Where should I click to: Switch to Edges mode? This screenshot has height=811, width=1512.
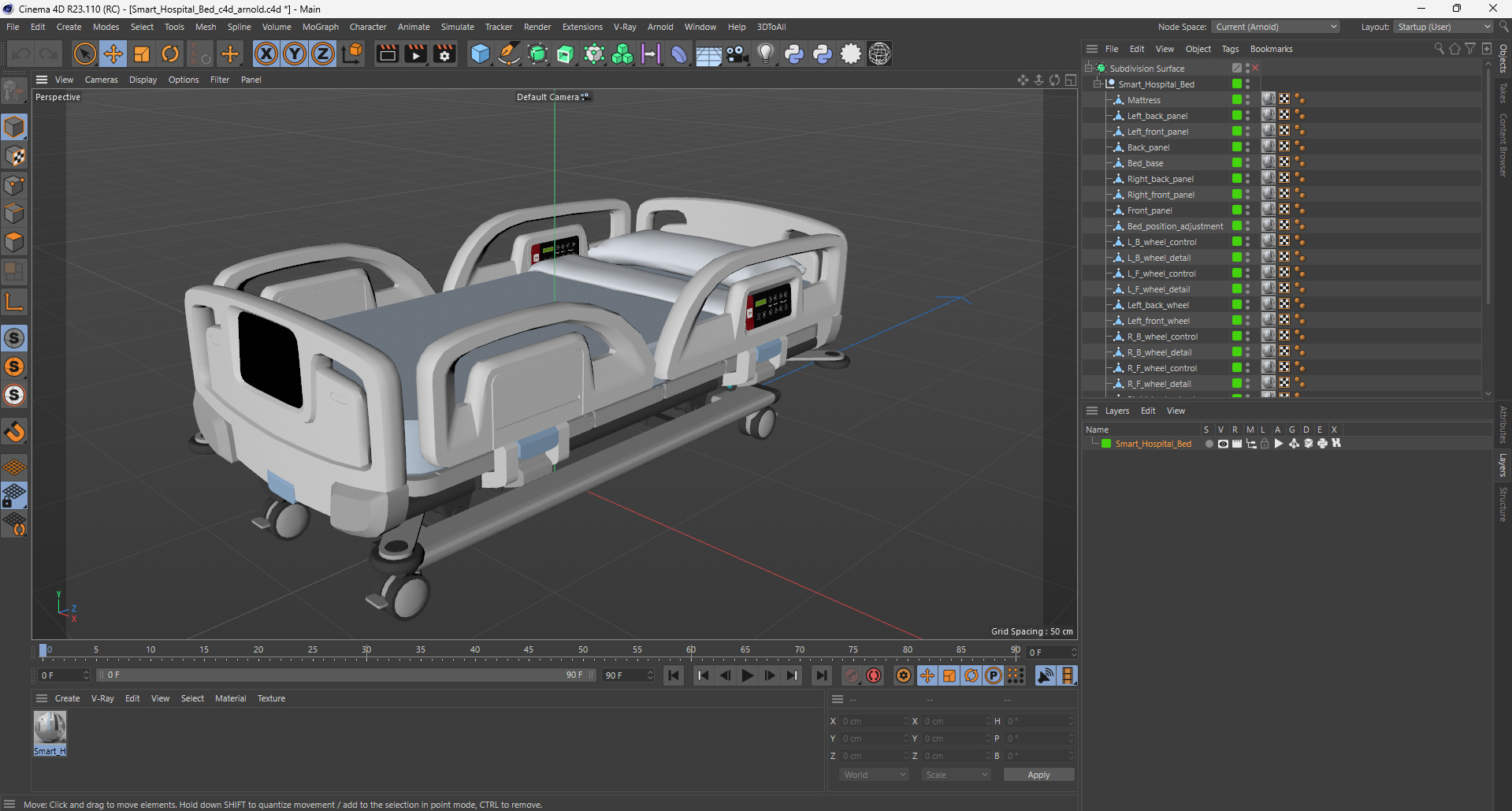tap(15, 214)
